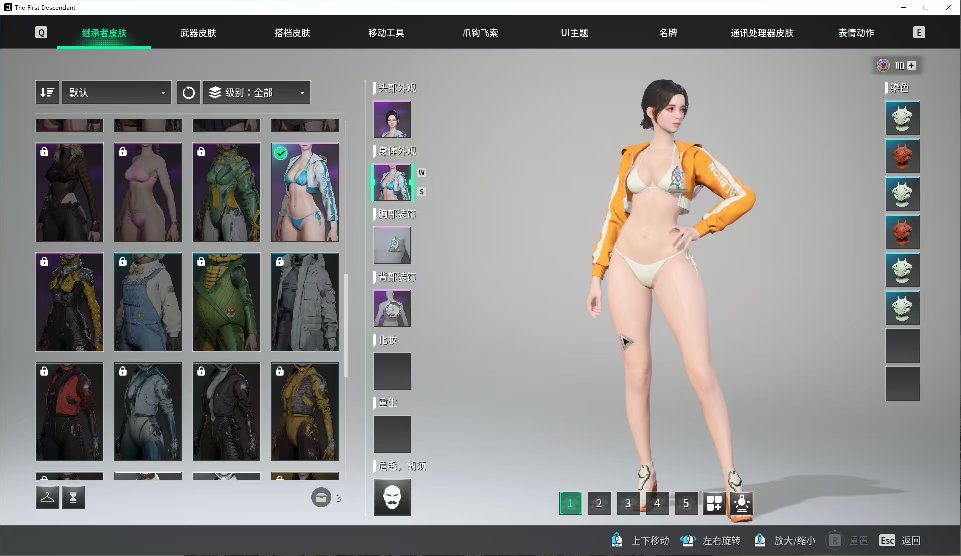Add currency with the plus icon
Screen dimensions: 961x556
coord(911,66)
